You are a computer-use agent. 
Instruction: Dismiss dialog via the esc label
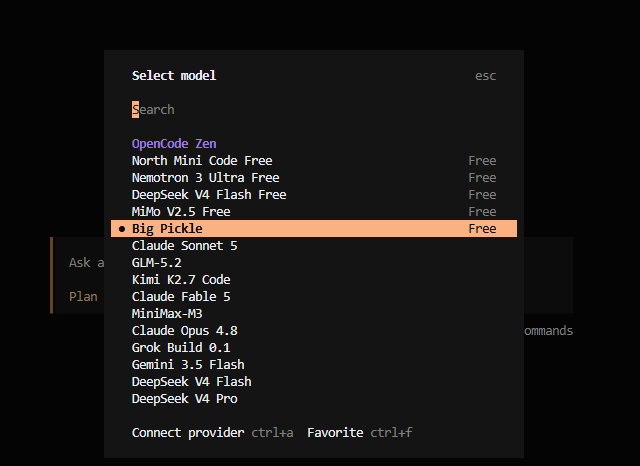click(485, 76)
